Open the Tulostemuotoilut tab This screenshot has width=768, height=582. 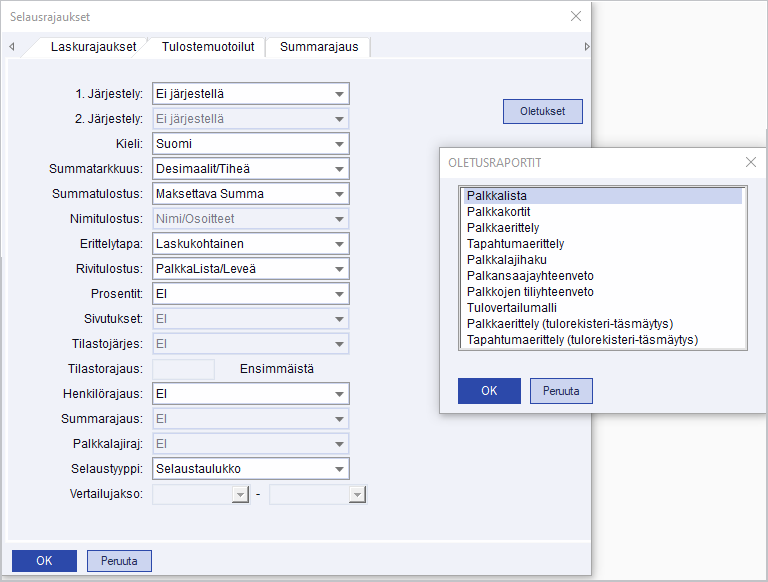(x=208, y=47)
